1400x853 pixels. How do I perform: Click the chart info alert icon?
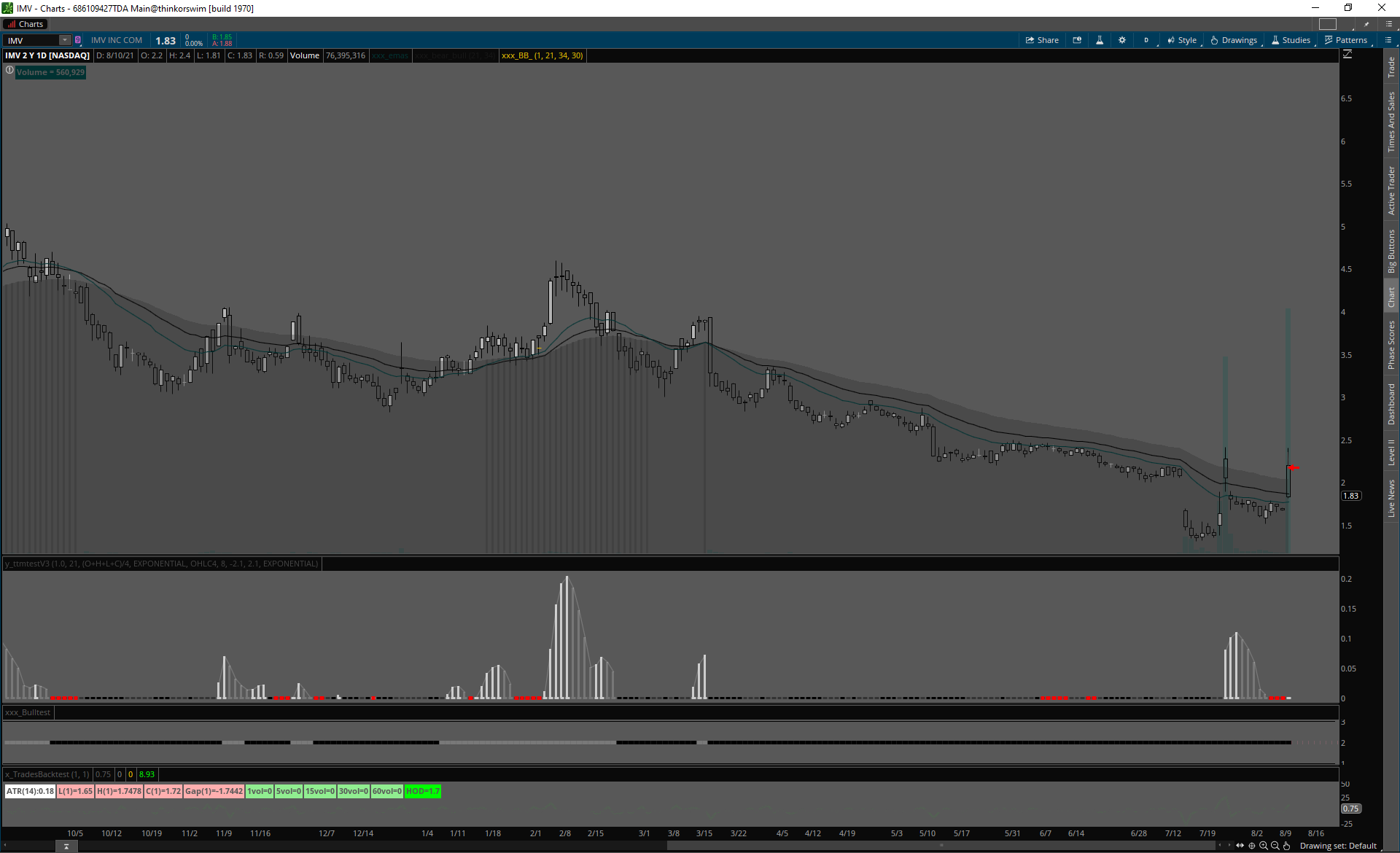(9, 71)
